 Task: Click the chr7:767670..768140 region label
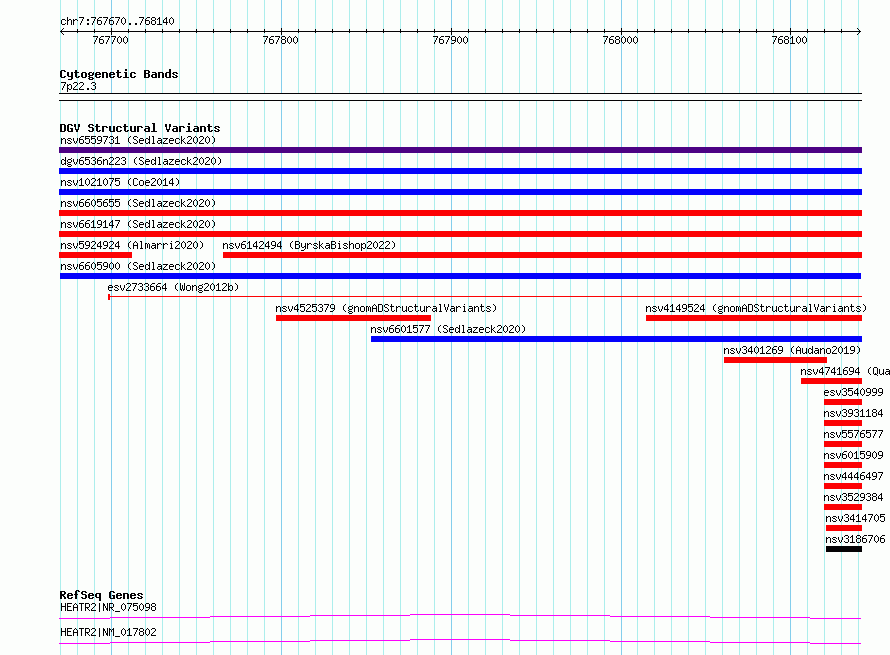(117, 21)
